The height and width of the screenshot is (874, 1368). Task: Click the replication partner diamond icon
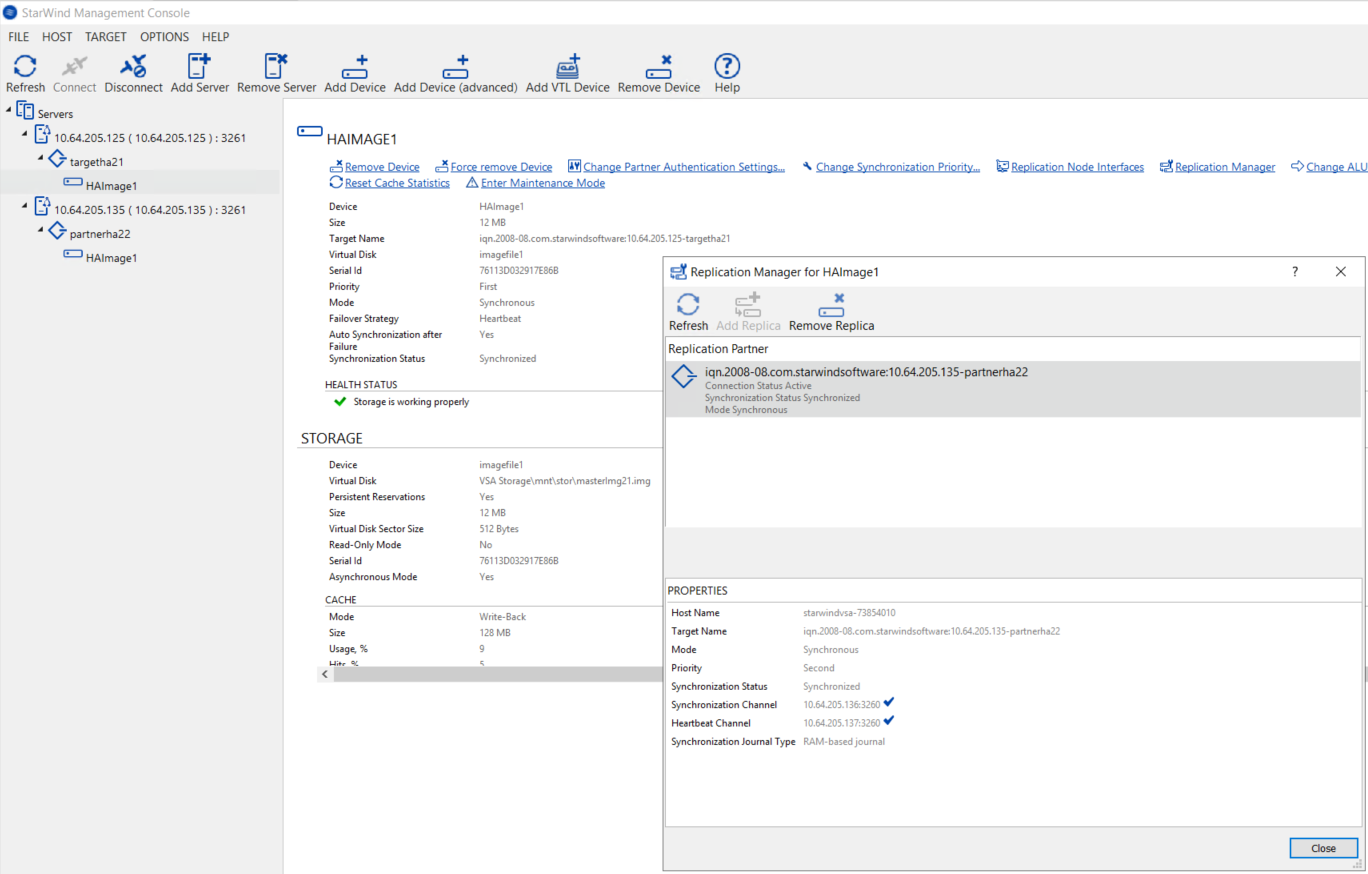684,377
